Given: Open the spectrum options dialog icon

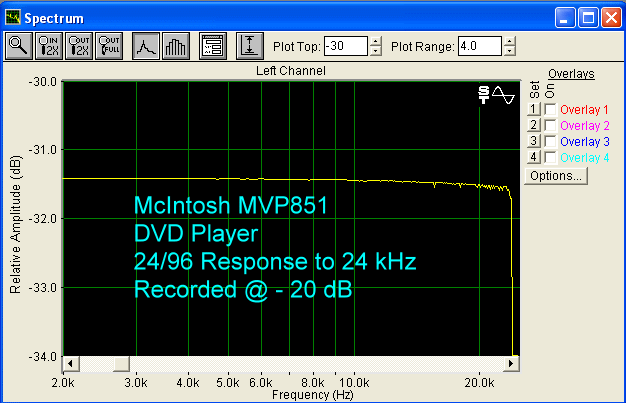Looking at the screenshot, I should pos(211,46).
